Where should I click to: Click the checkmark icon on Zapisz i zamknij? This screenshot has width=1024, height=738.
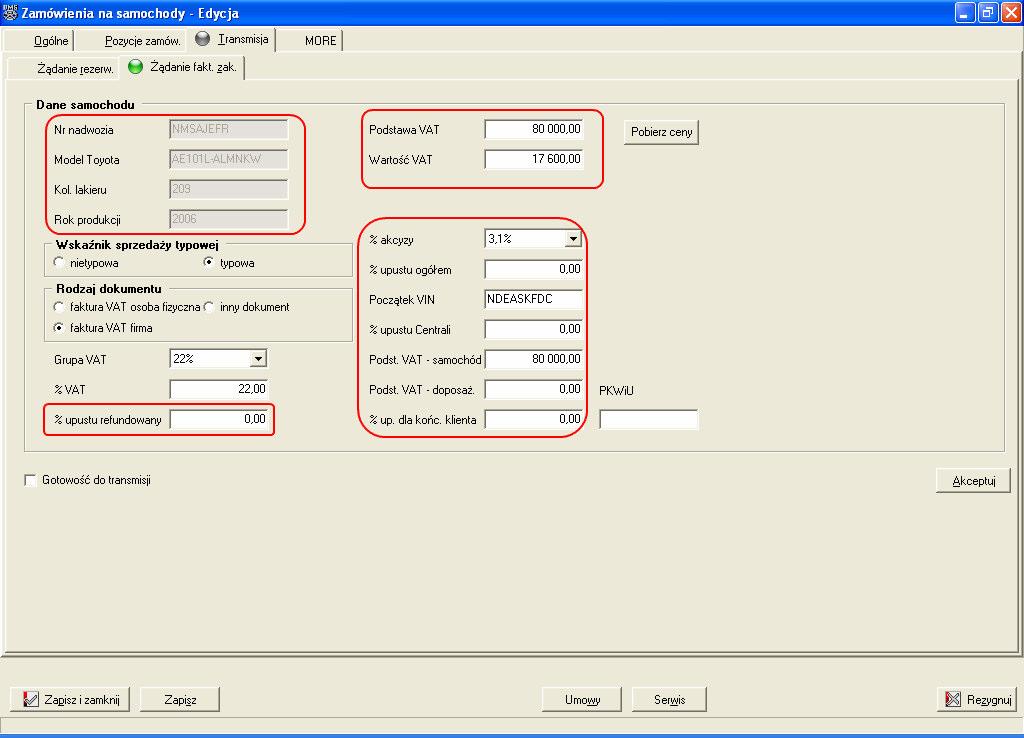click(31, 699)
